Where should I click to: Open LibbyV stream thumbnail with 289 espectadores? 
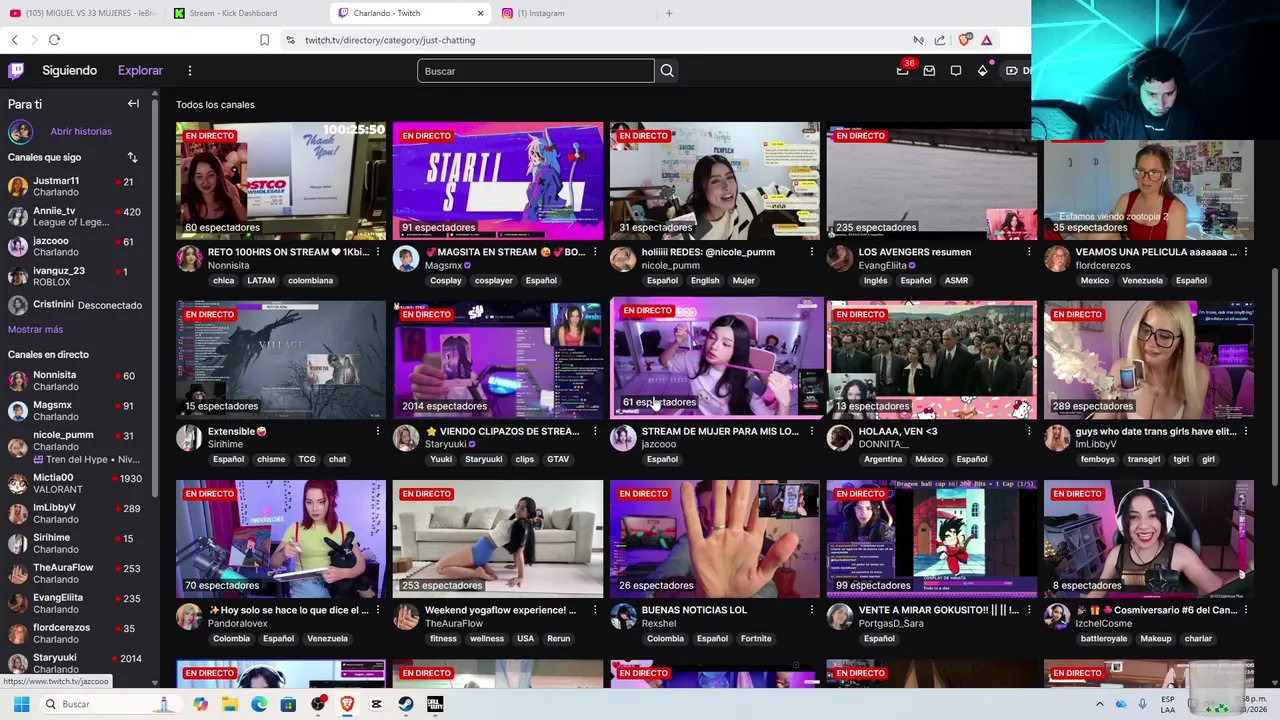coord(1148,360)
